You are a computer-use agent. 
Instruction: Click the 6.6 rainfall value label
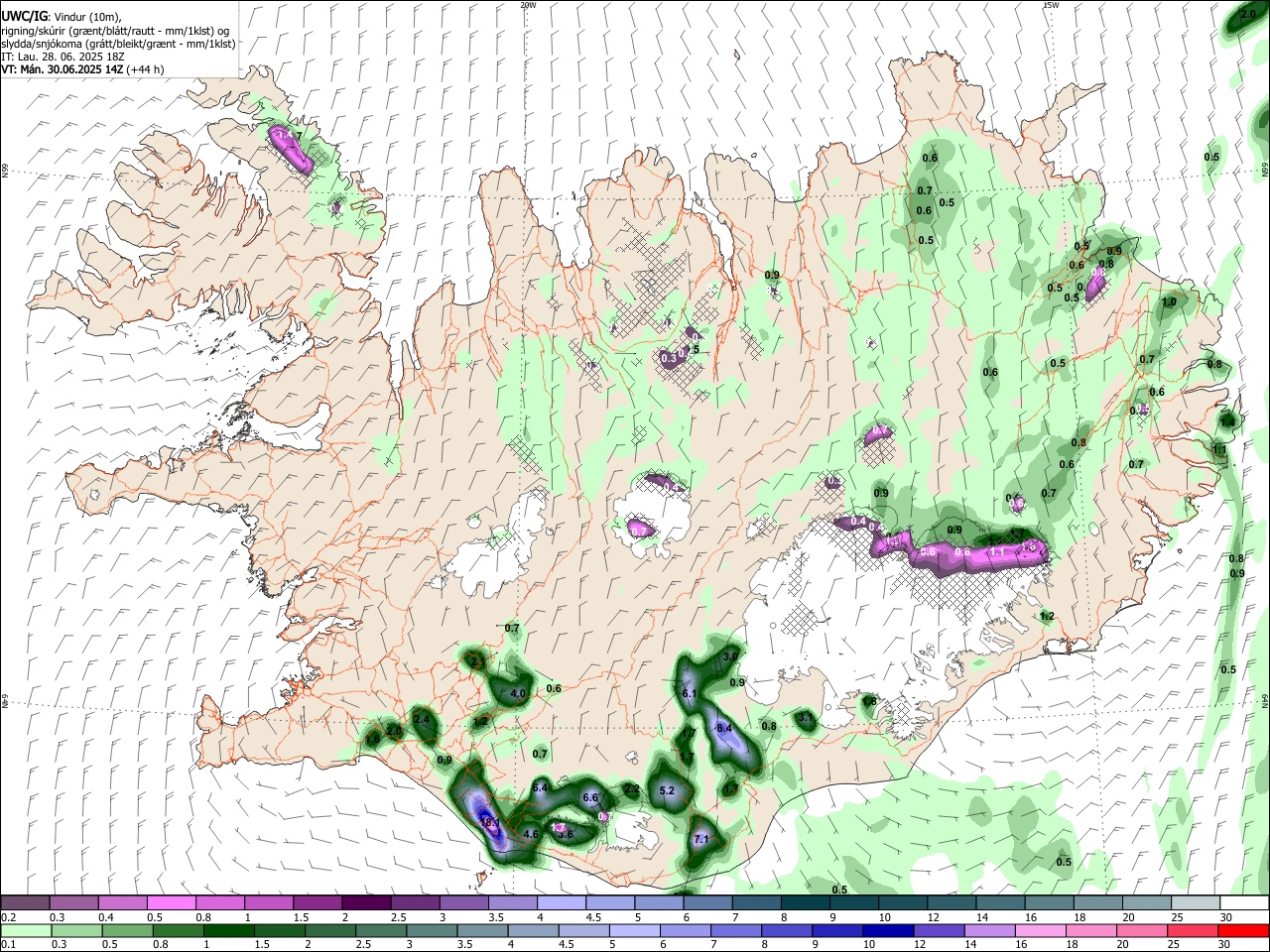click(590, 797)
